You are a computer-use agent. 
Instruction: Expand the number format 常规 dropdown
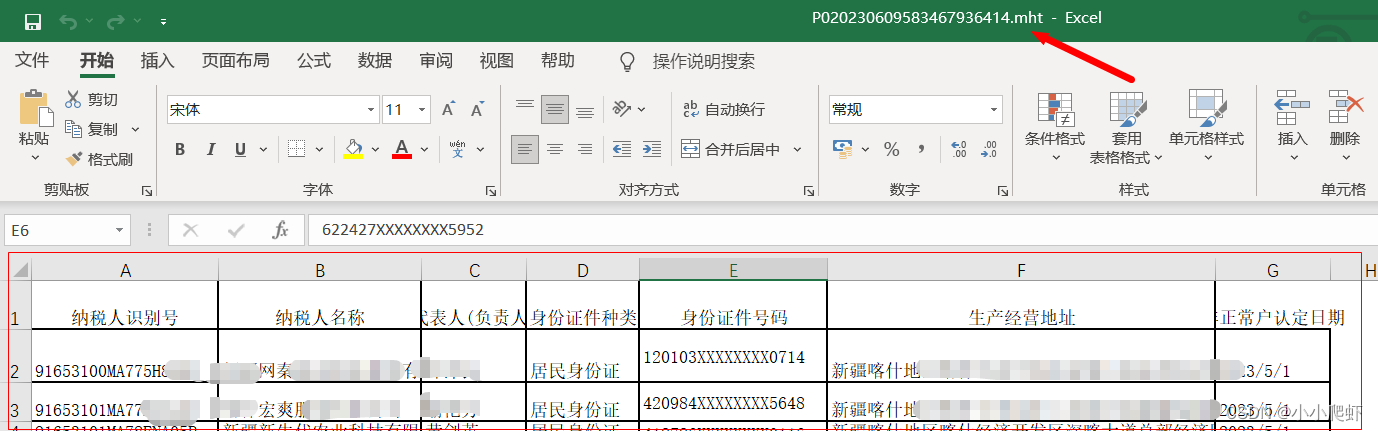point(994,109)
